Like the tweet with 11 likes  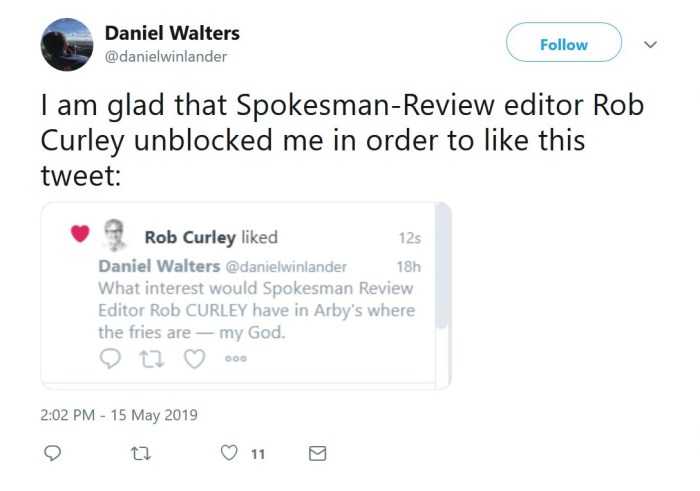pos(229,454)
